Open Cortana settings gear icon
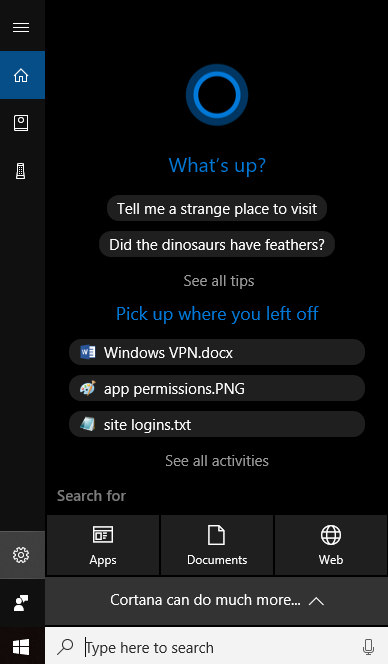Viewport: 388px width, 664px height. tap(22, 555)
